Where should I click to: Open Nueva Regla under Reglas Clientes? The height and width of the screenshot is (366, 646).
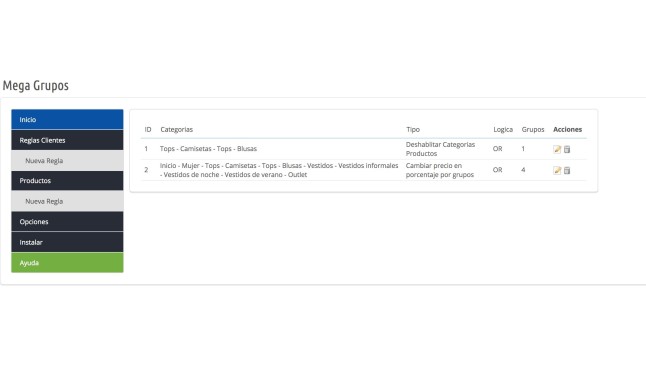coord(67,161)
